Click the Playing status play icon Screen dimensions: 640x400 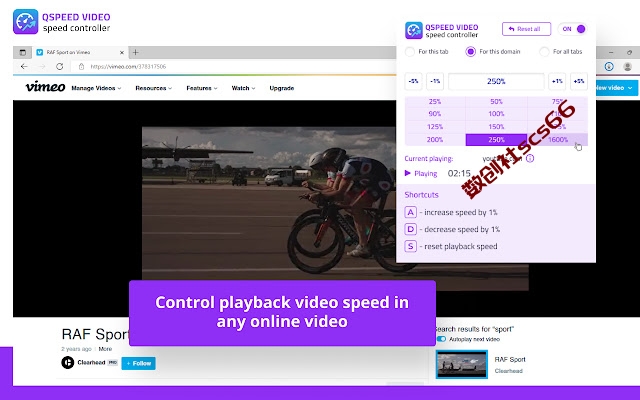(x=407, y=173)
